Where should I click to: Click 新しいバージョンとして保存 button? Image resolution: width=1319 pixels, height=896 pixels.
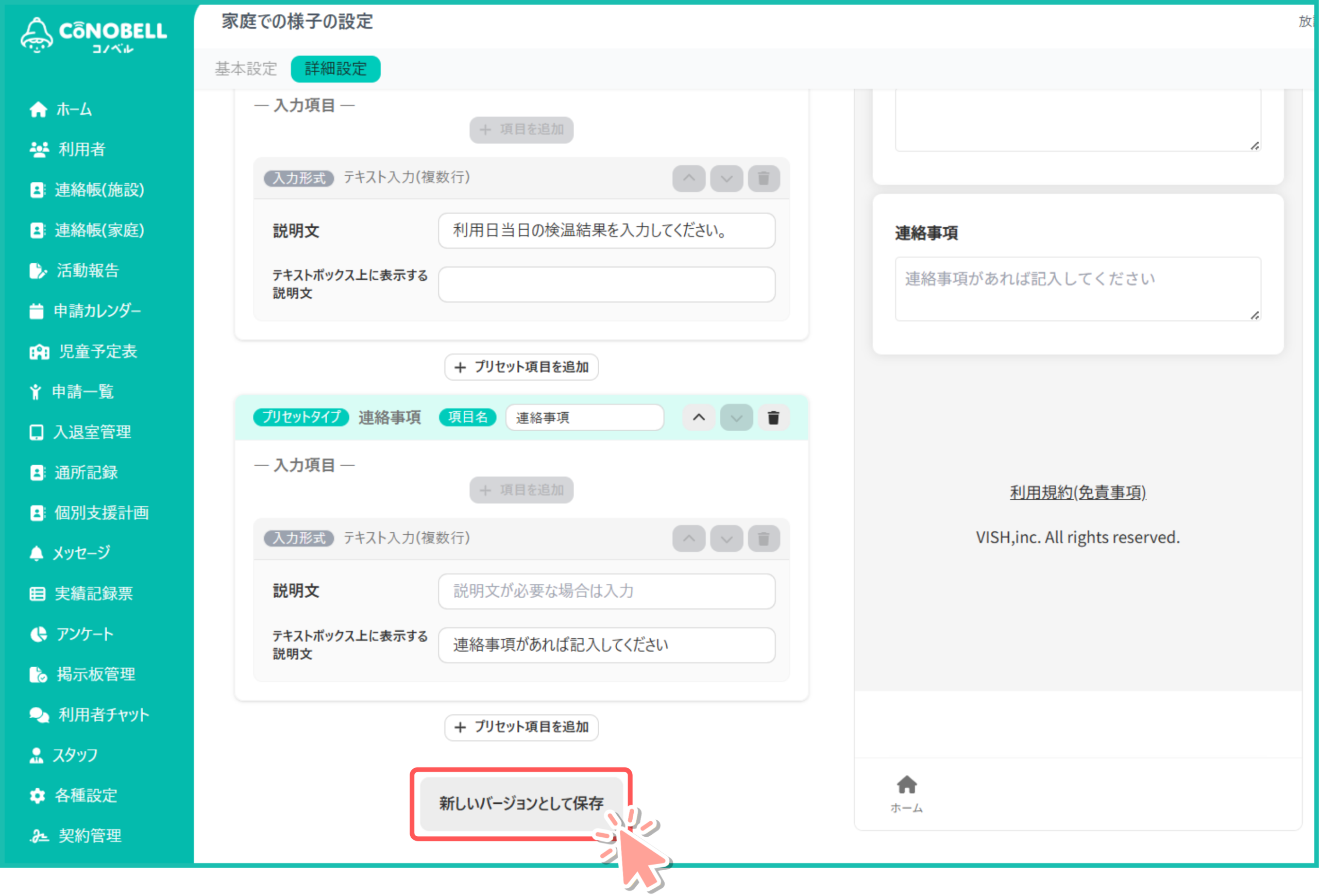521,803
